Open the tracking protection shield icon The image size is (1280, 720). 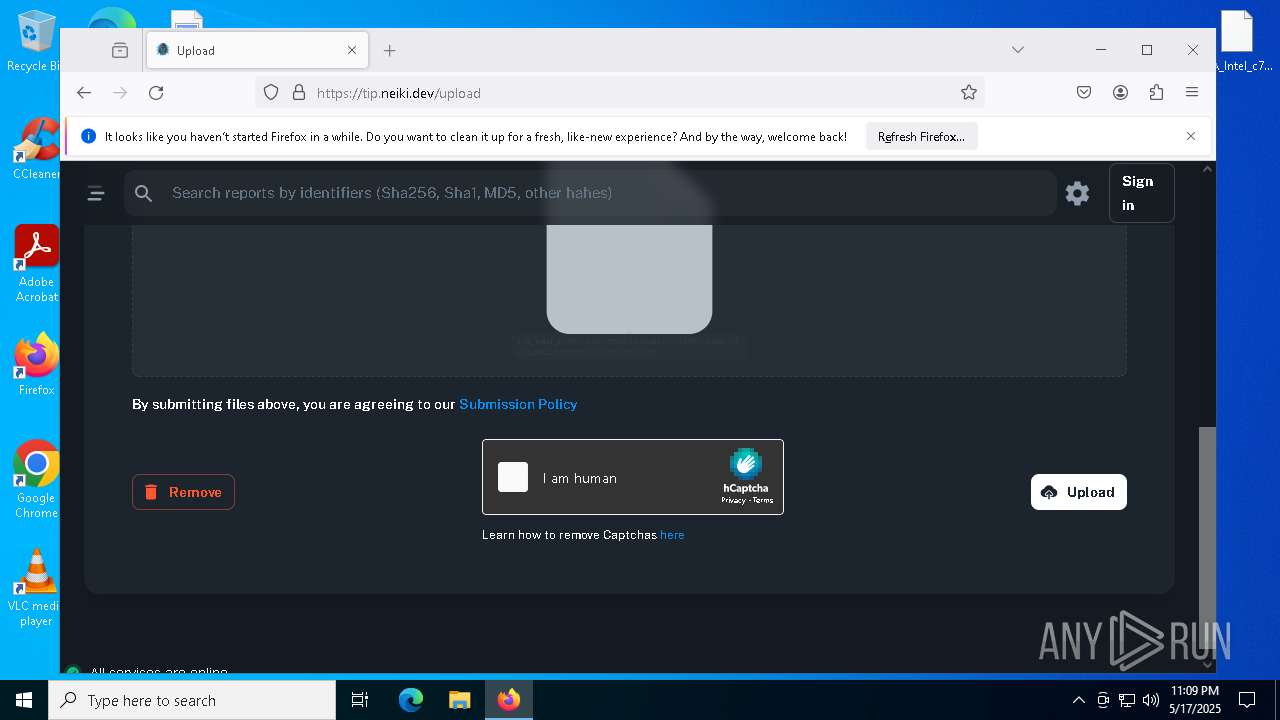[271, 93]
